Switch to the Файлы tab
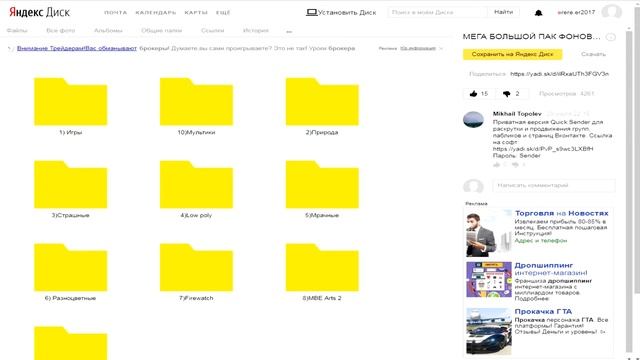Viewport: 640px width, 360px height. [17, 31]
